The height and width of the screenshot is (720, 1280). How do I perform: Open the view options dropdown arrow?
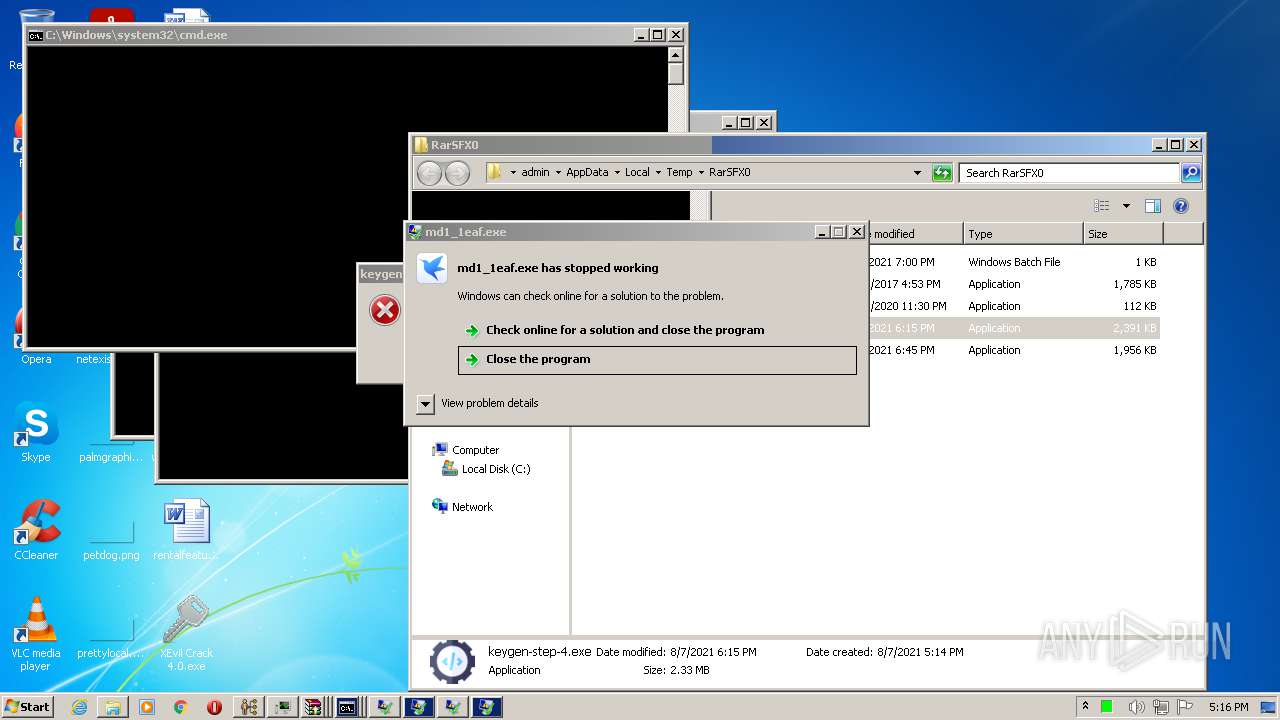1126,206
